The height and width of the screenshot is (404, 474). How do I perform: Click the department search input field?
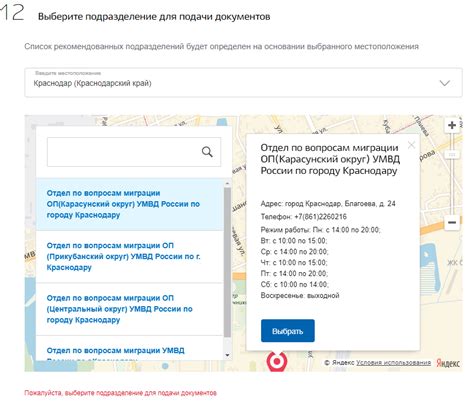pyautogui.click(x=134, y=152)
